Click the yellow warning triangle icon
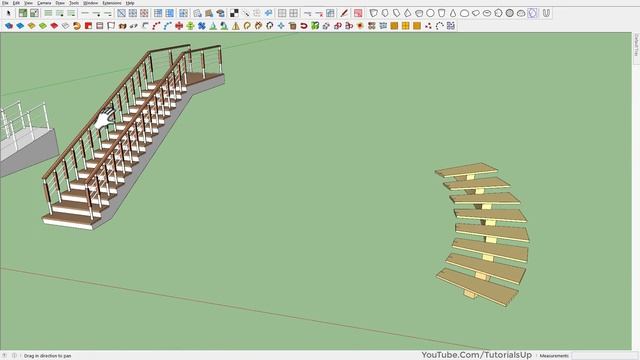 tap(236, 26)
